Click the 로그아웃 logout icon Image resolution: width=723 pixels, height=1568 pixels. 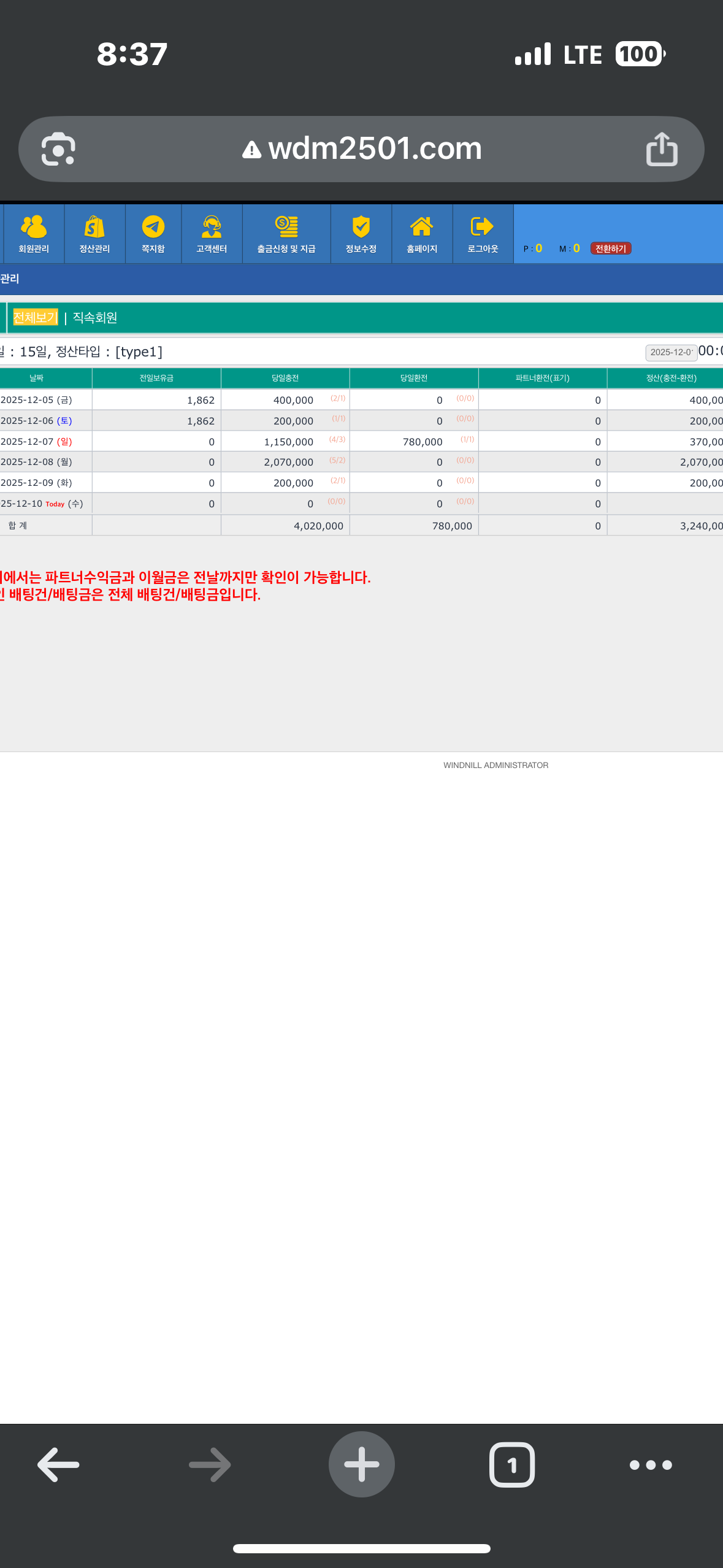[483, 234]
